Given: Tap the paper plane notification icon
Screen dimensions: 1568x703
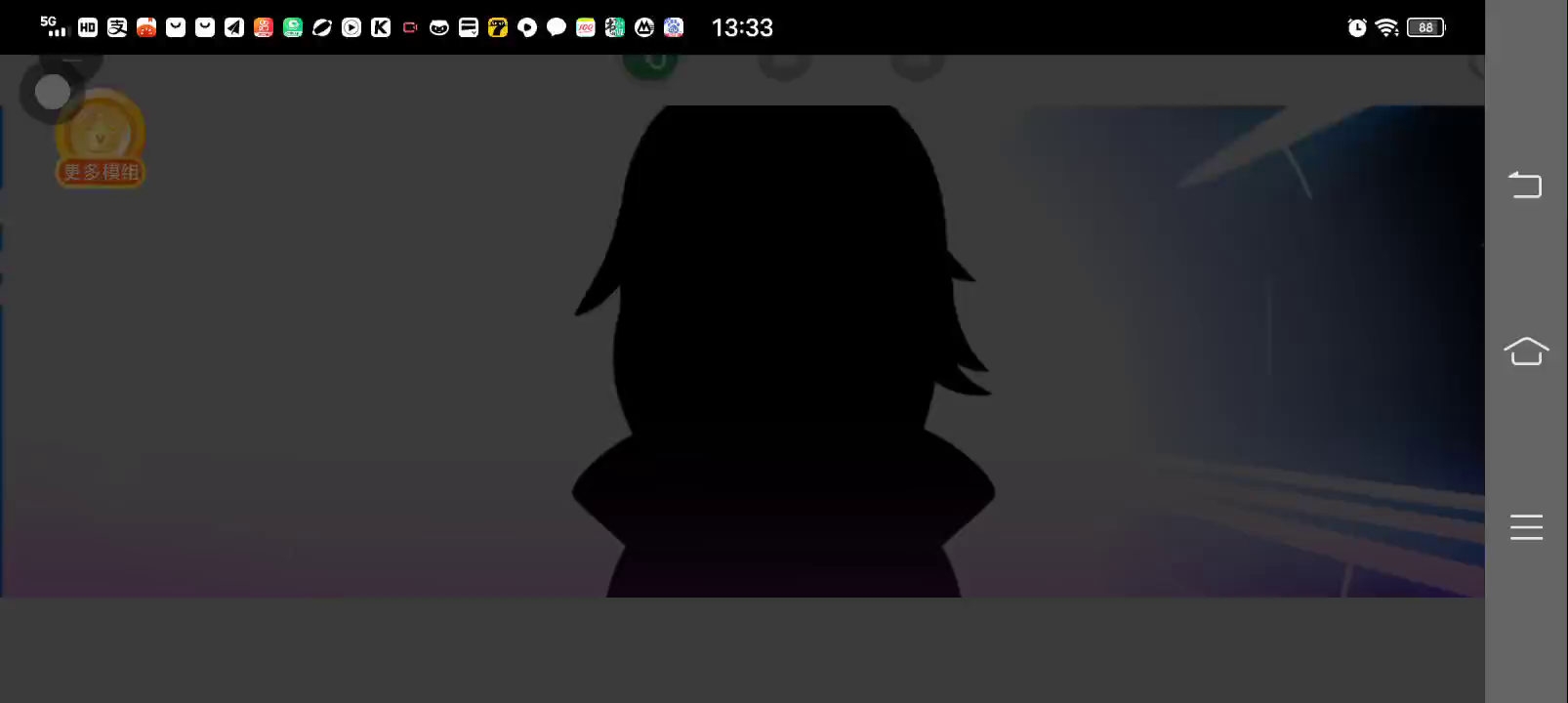Looking at the screenshot, I should [x=234, y=27].
